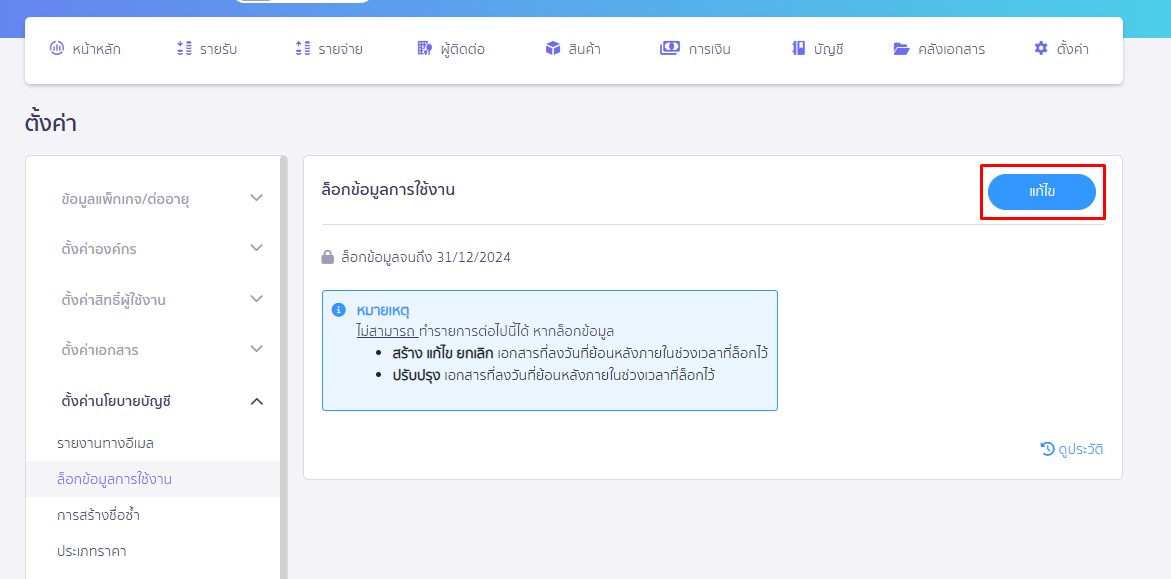The width and height of the screenshot is (1171, 579).
Task: Go to ผู้ติดต่อ menu
Action: 463,50
